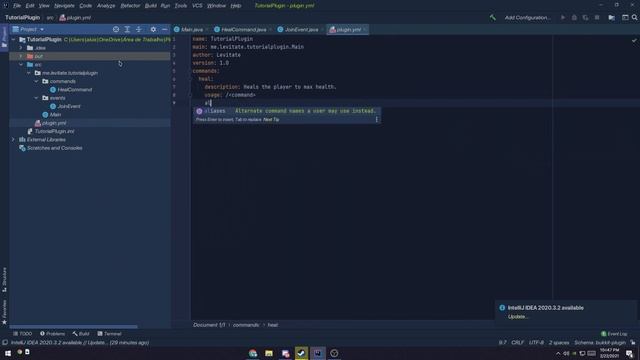Click the tool window quick access icon in status bar
The image size is (640, 360).
tap(5, 343)
